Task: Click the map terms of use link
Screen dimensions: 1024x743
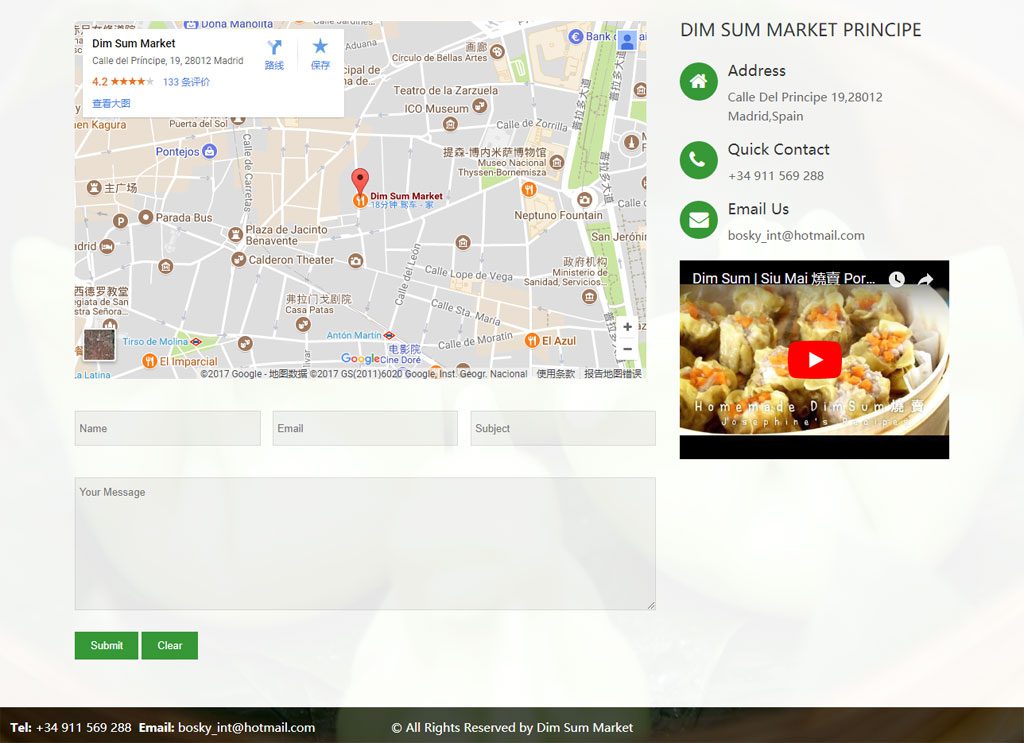Action: [x=556, y=373]
